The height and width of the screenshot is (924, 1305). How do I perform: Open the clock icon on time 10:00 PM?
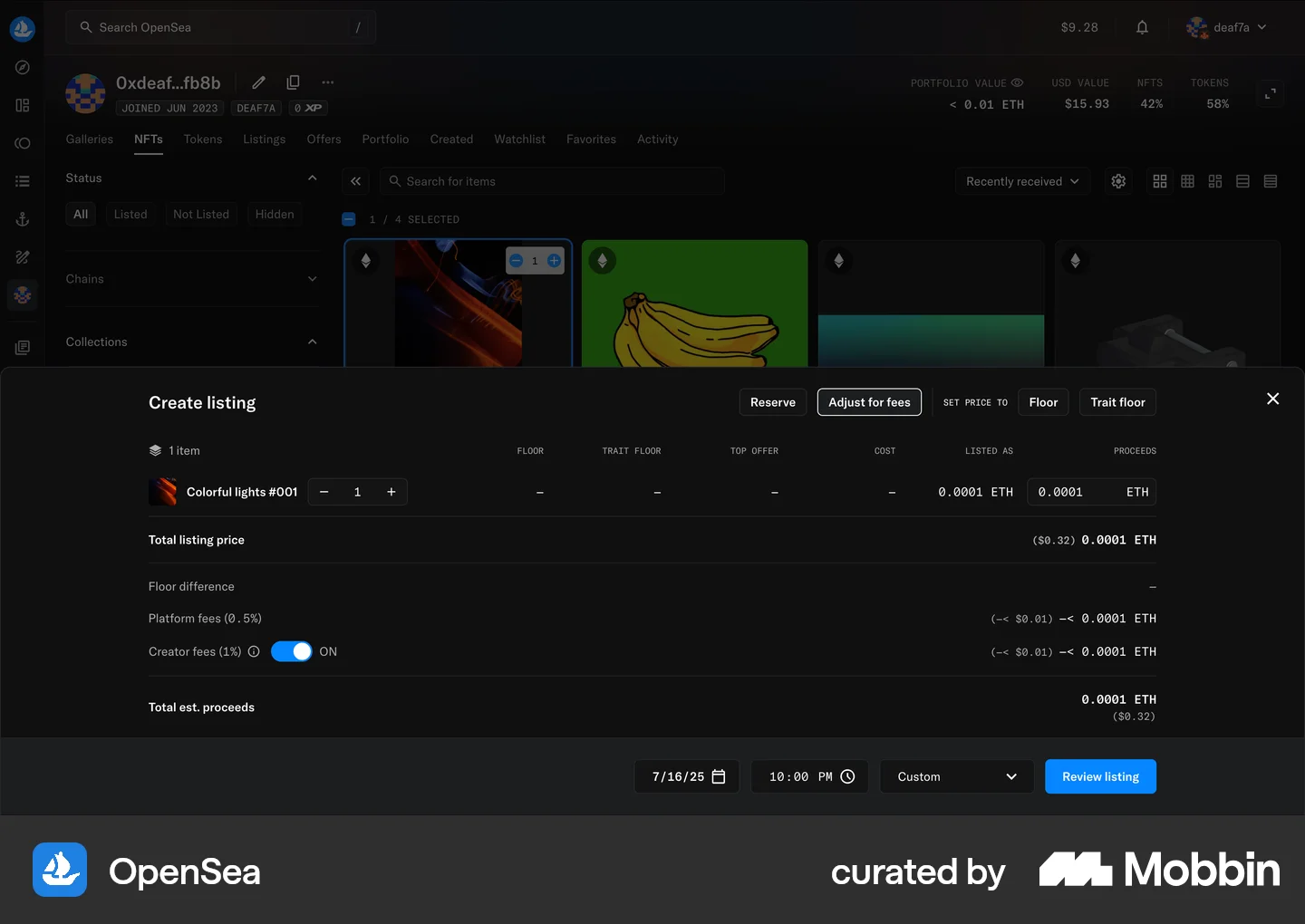pos(847,776)
